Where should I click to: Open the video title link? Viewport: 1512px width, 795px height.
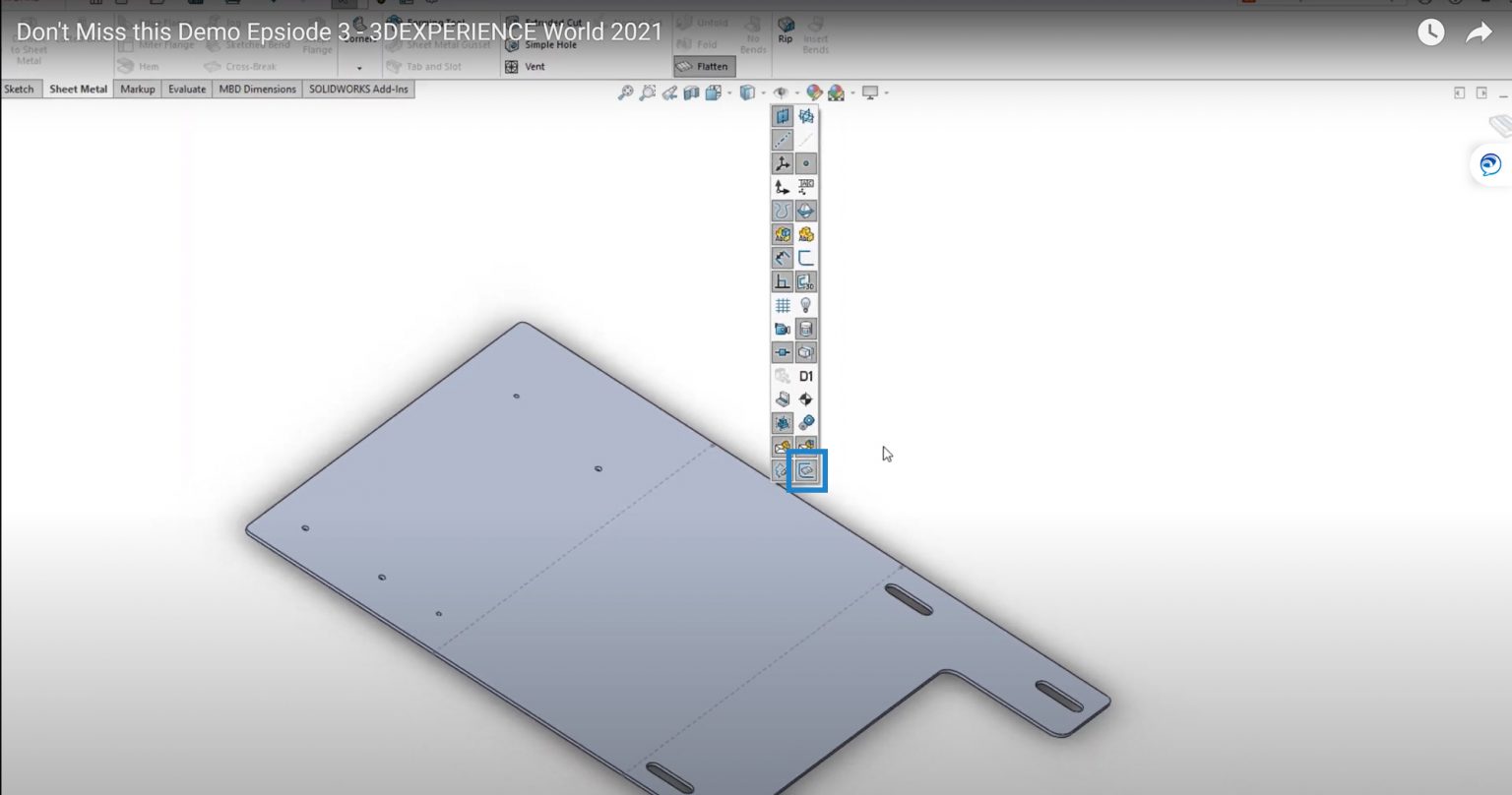coord(340,31)
